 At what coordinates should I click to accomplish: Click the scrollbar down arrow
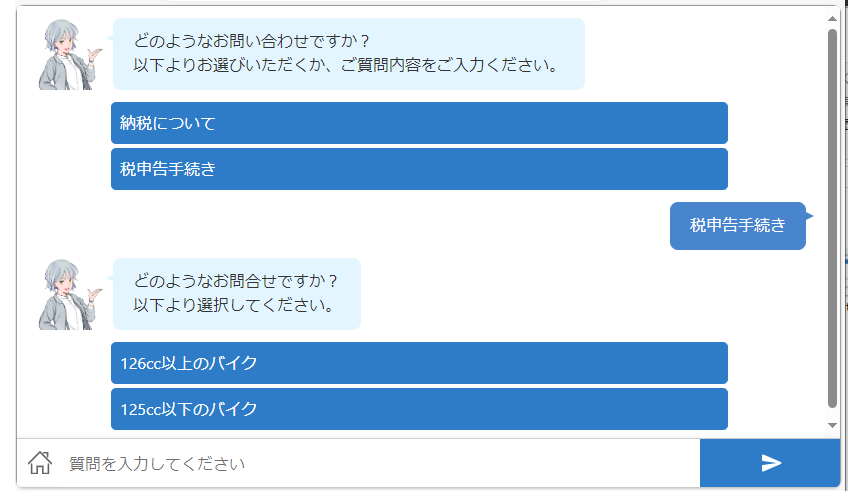832,426
